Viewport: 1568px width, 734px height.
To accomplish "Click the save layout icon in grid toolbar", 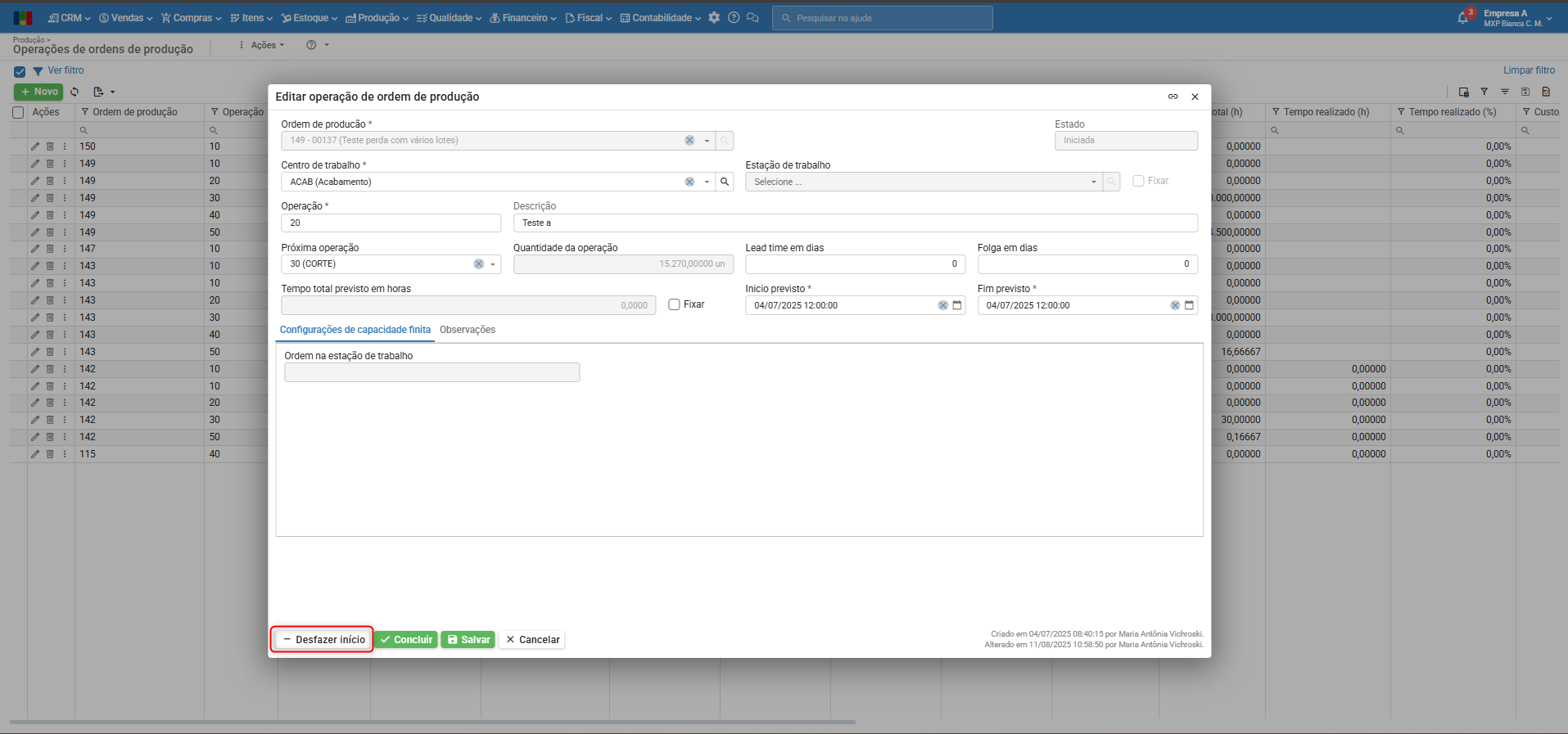I will tap(1525, 92).
